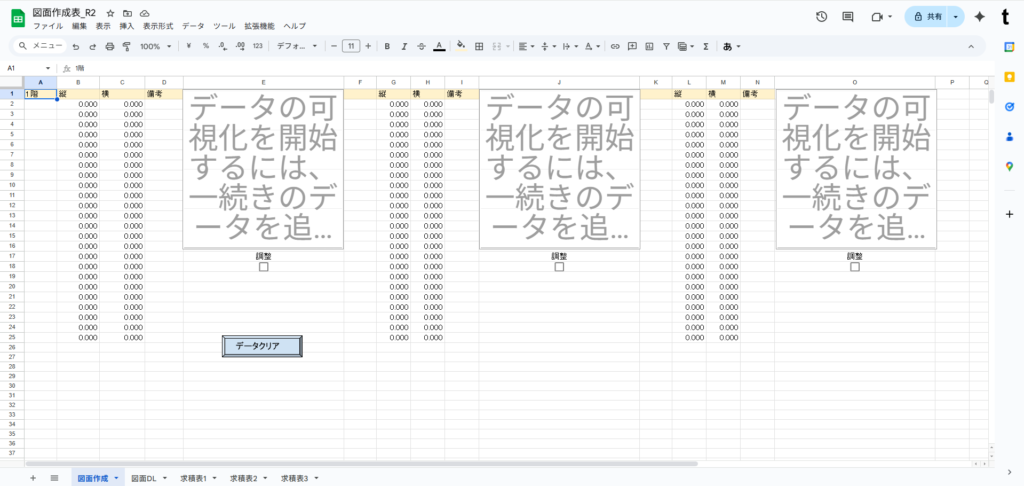
Task: Print the spreadsheet
Action: (x=110, y=46)
